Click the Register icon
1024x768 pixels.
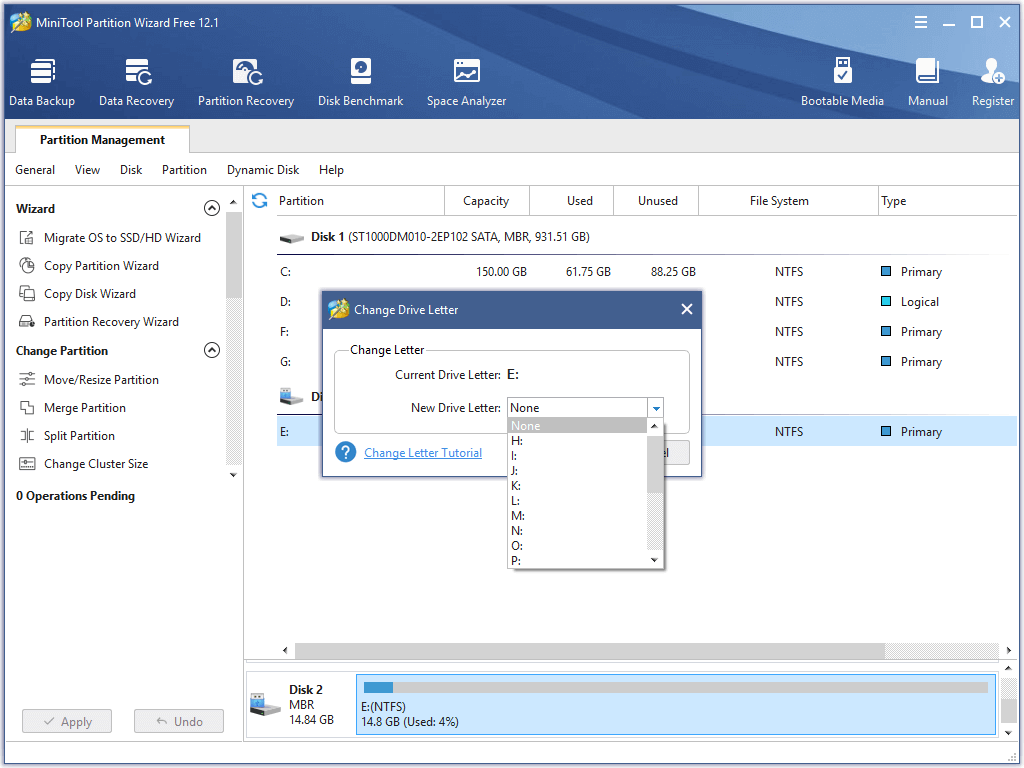(x=993, y=82)
